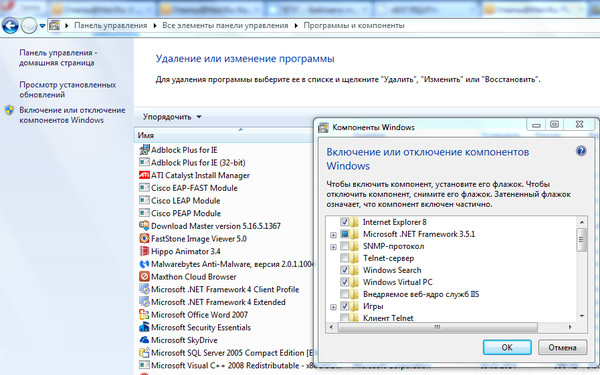Uncheck the Windows Search checkbox
Image resolution: width=600 pixels, height=375 pixels.
[344, 270]
